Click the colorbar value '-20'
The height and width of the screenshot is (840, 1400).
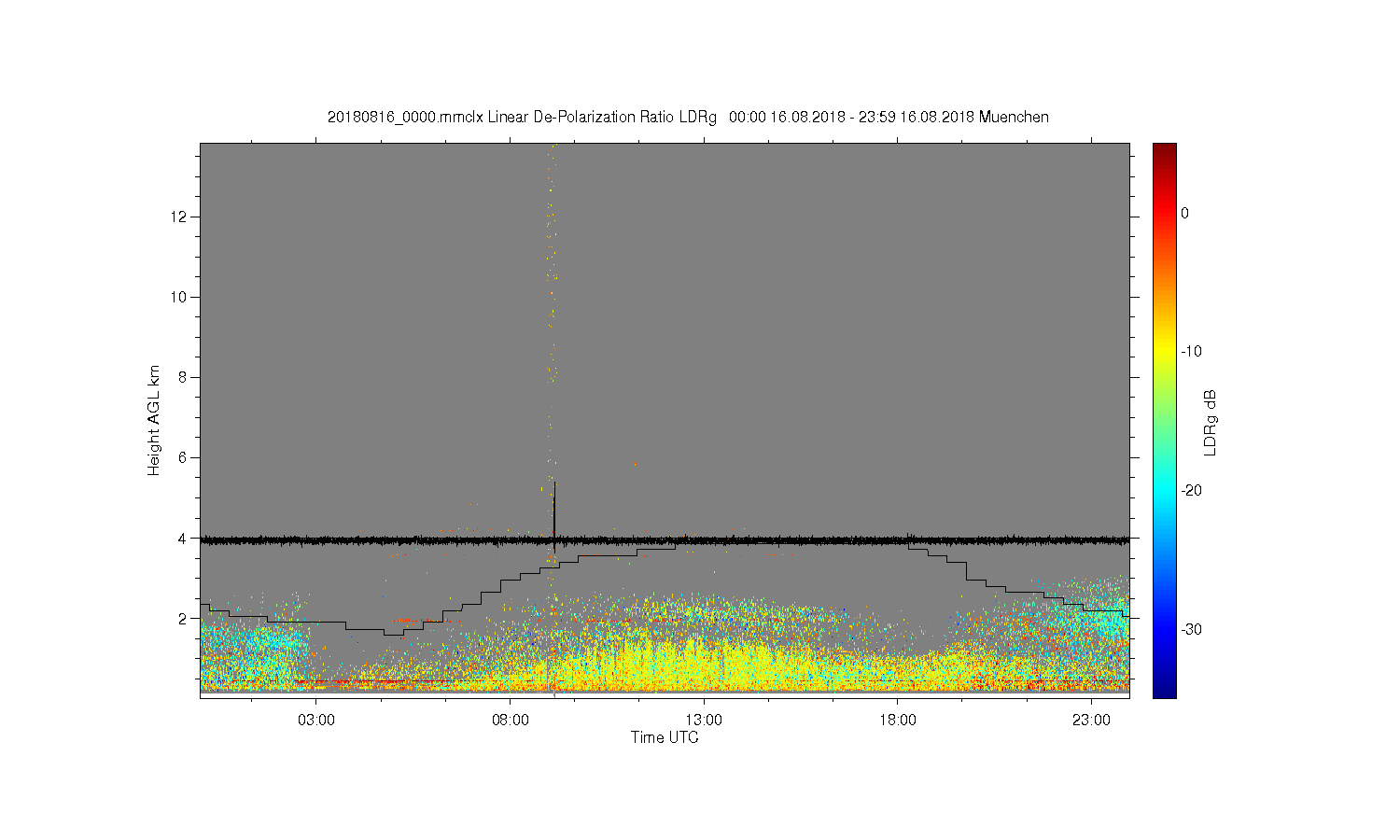click(1191, 491)
